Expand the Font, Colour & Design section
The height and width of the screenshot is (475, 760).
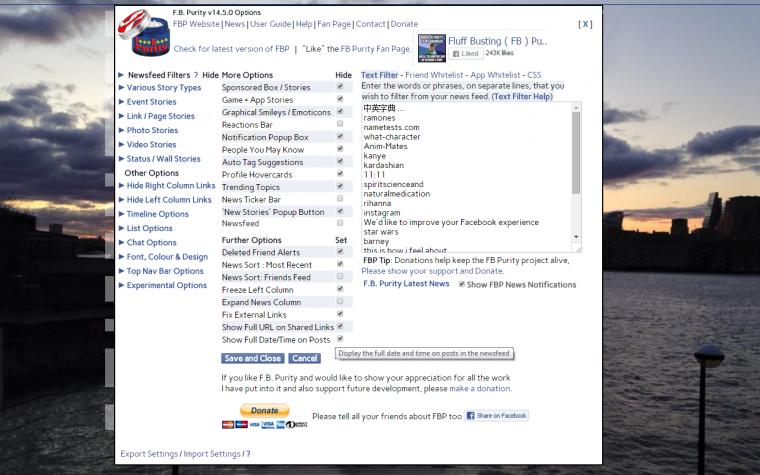click(x=167, y=257)
